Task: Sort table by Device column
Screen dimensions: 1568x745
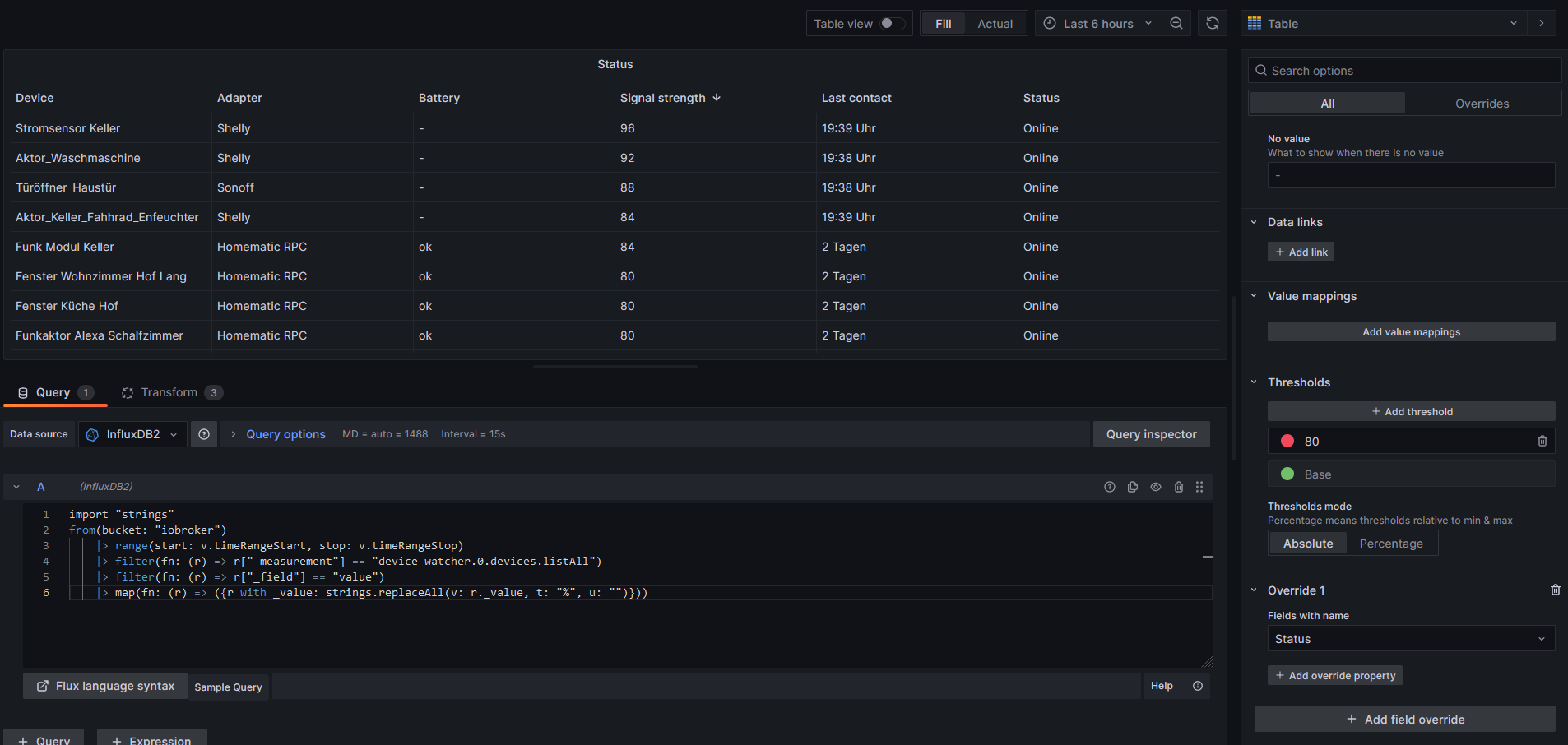Action: [x=35, y=98]
